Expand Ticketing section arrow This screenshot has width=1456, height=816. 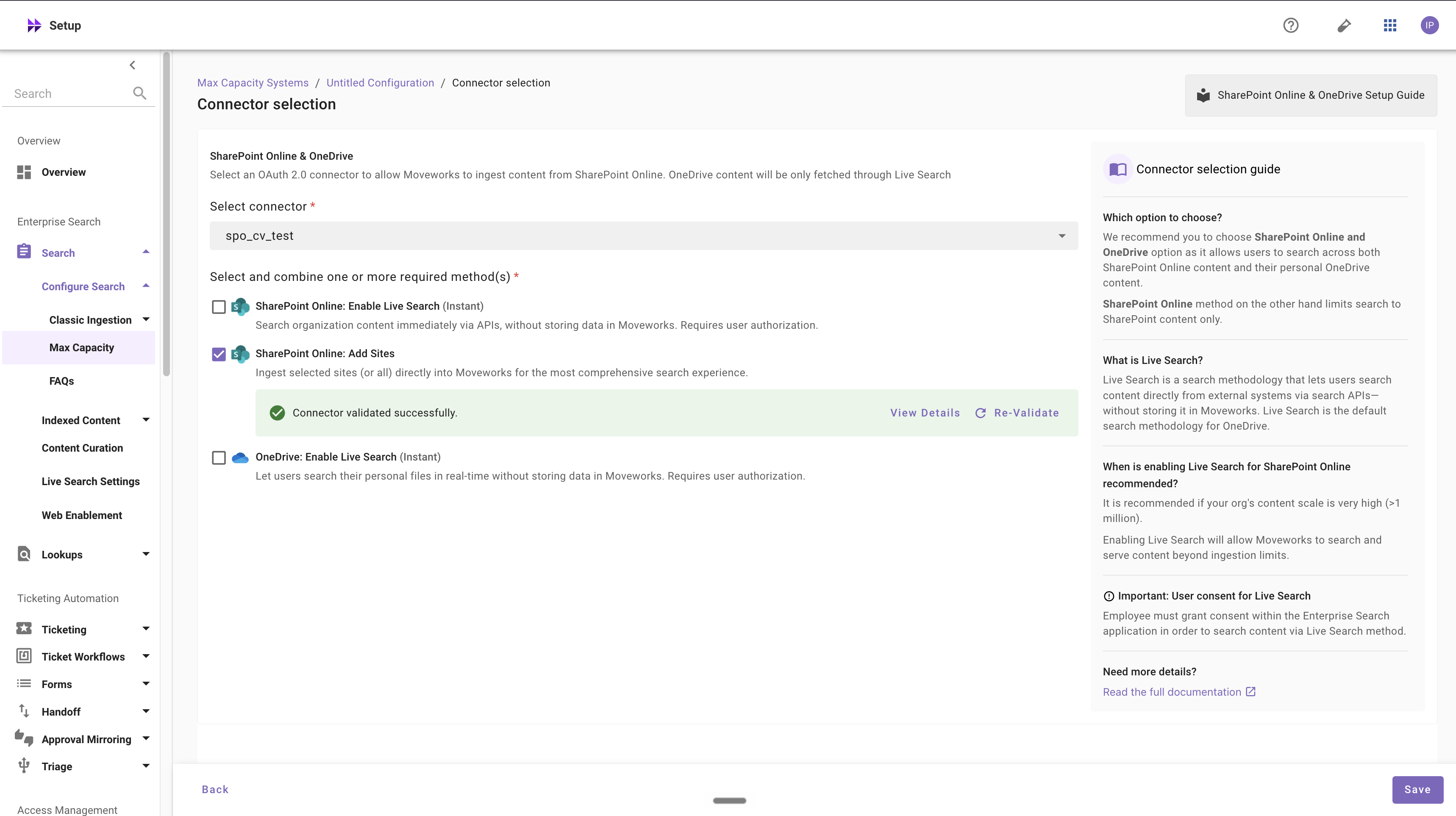click(x=146, y=629)
